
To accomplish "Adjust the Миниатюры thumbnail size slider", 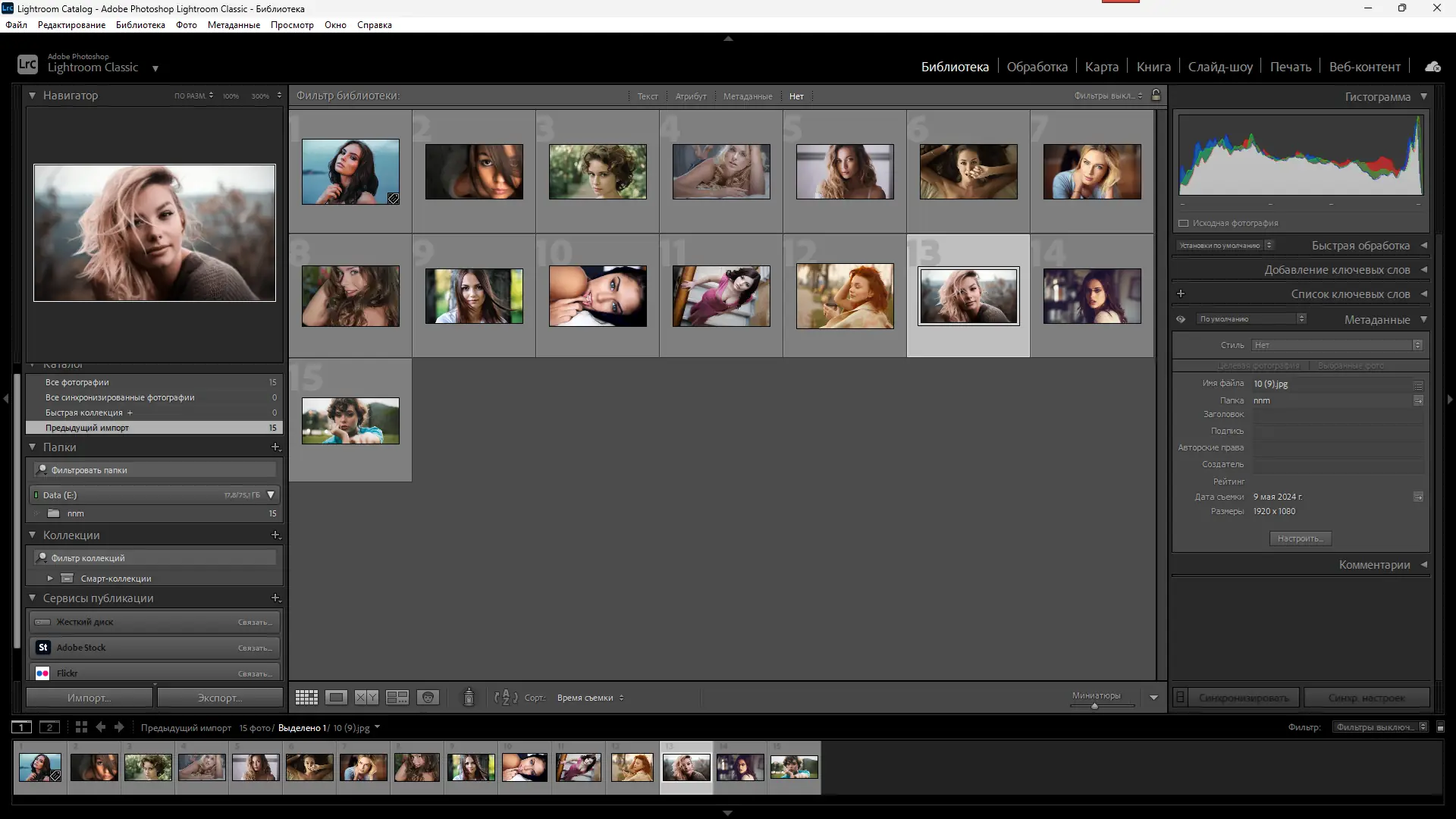I will 1094,706.
